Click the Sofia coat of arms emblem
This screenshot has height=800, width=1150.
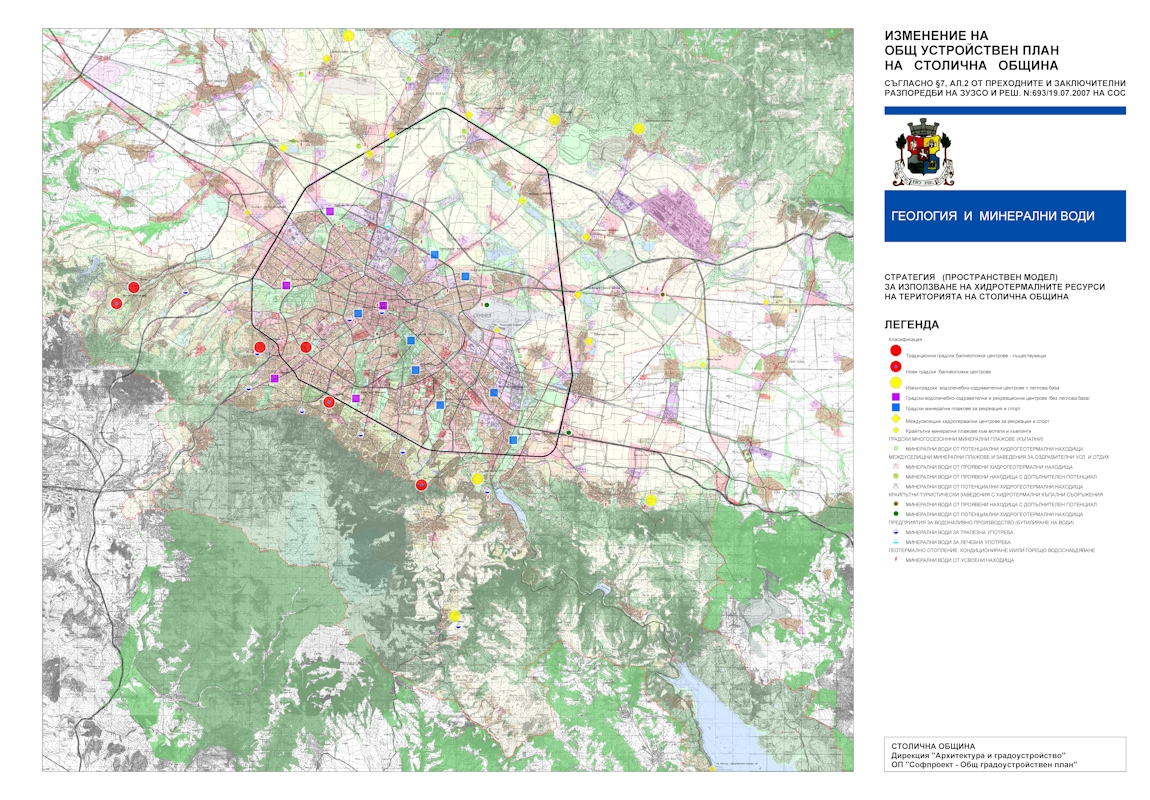click(923, 152)
